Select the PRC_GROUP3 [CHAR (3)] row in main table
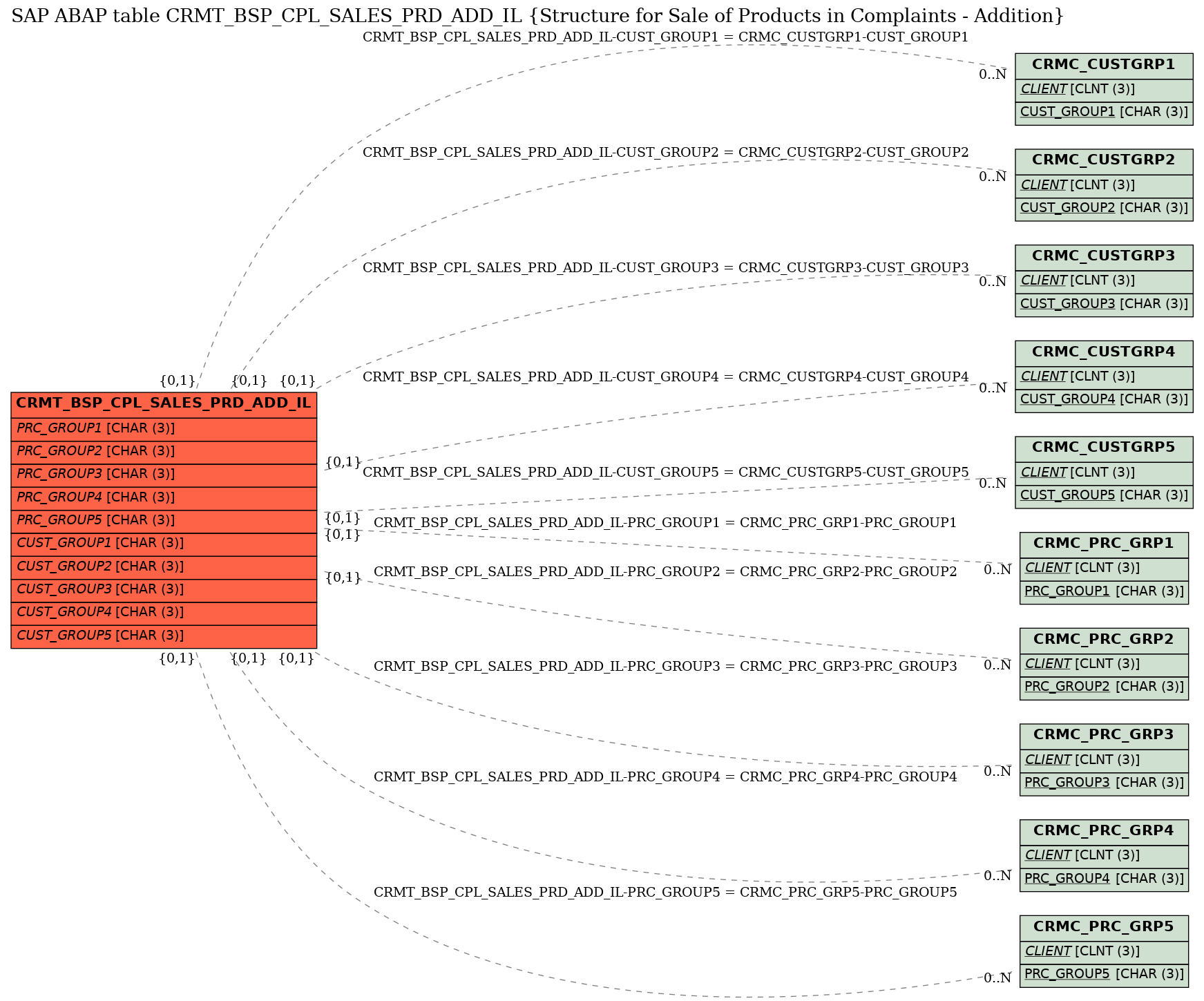Viewport: 1204px width, 1001px height. click(164, 475)
